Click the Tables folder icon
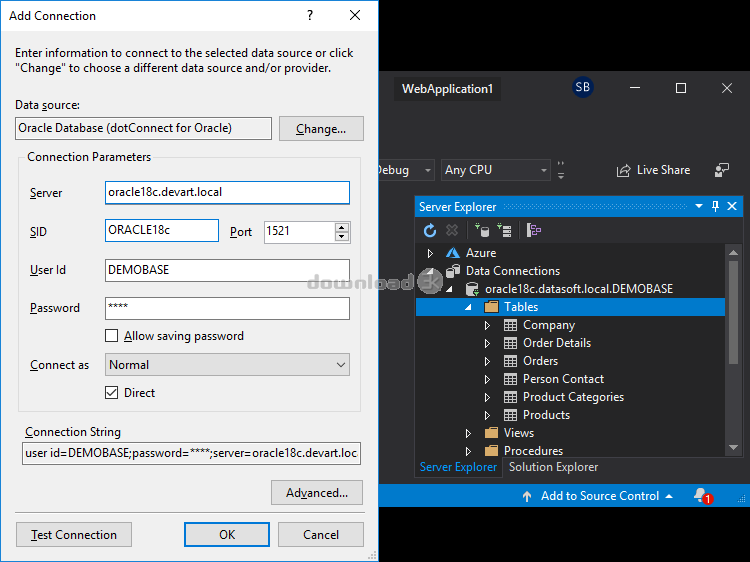This screenshot has width=750, height=562. [491, 307]
